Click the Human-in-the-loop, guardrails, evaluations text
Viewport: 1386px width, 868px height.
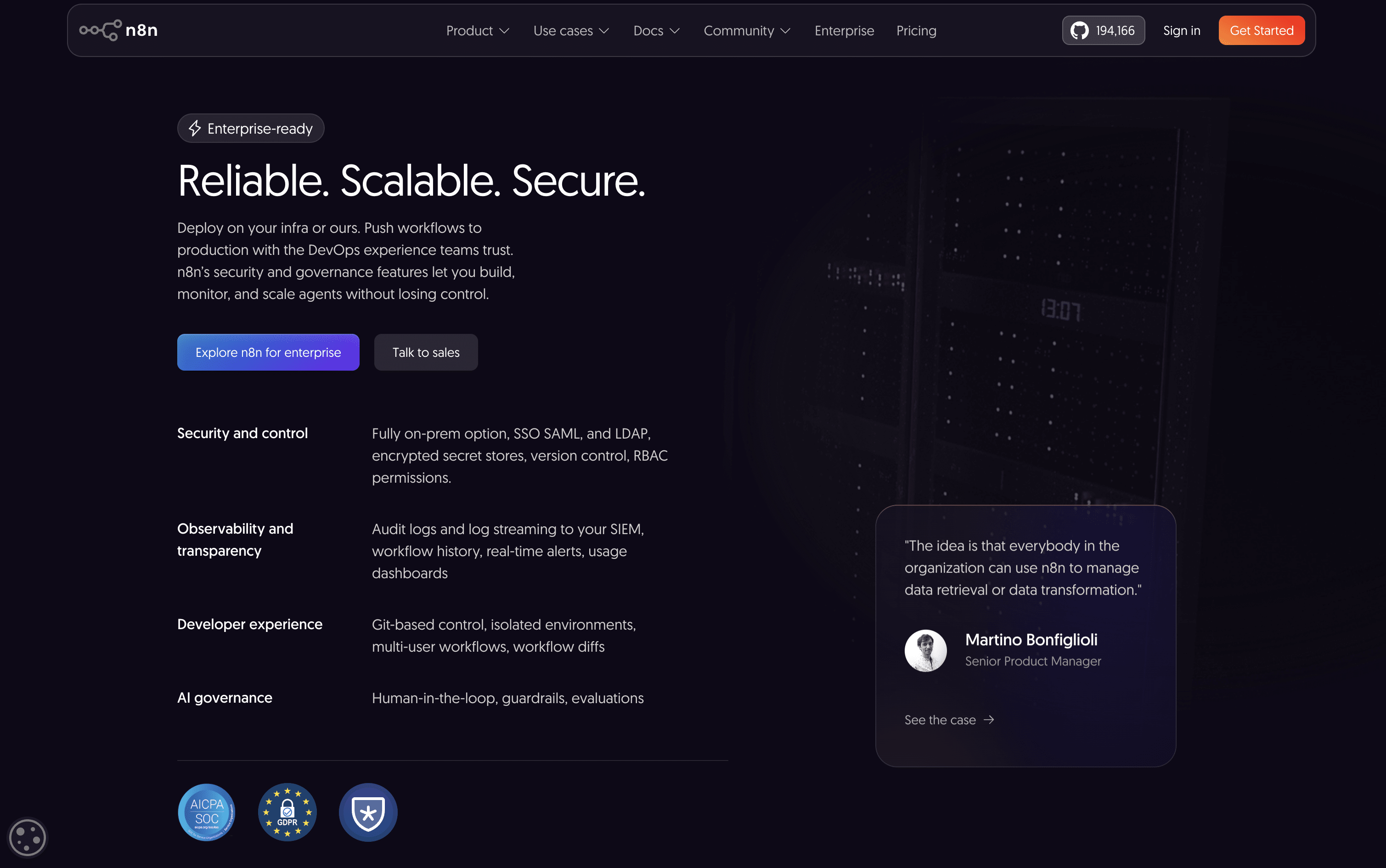(x=508, y=698)
